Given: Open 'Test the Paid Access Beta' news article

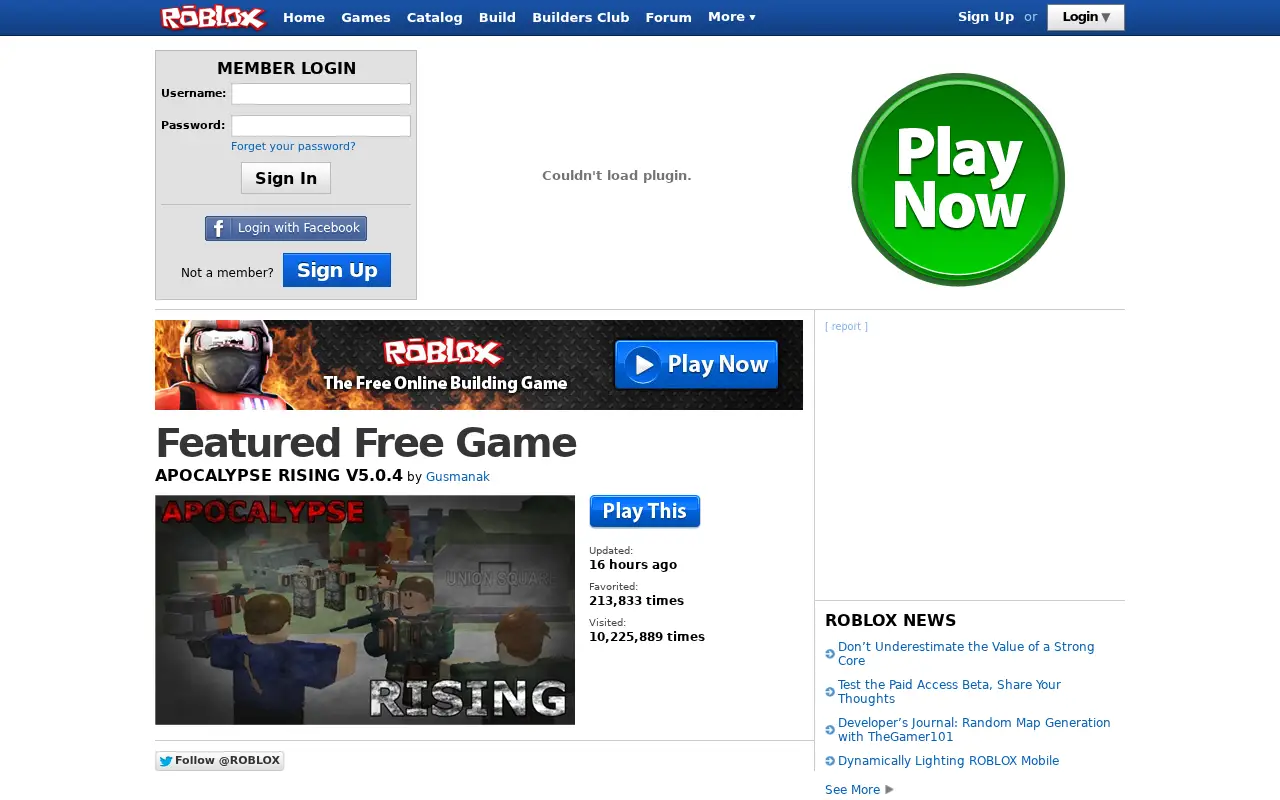Looking at the screenshot, I should pos(949,692).
